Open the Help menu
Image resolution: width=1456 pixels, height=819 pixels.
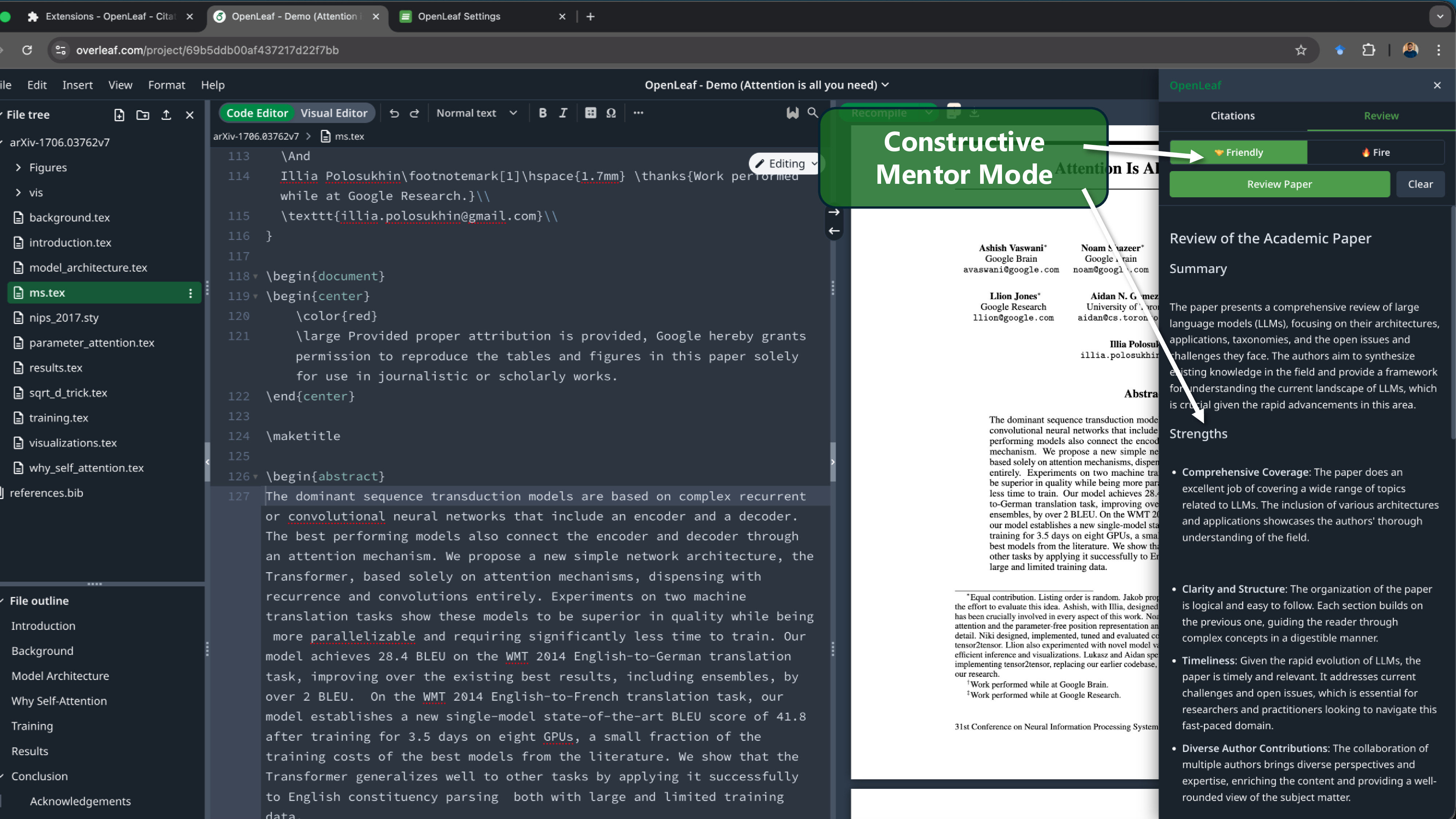[213, 85]
